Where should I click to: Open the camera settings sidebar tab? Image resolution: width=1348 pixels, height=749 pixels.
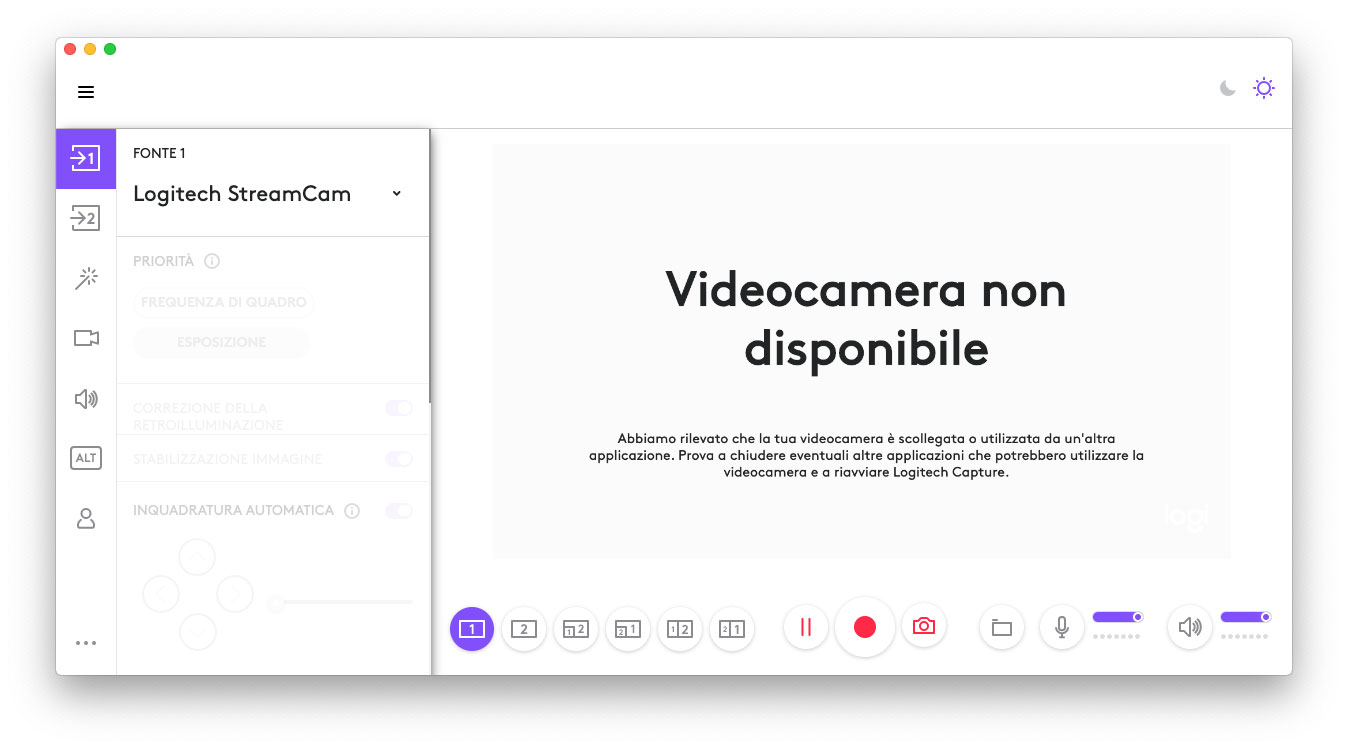(x=86, y=338)
